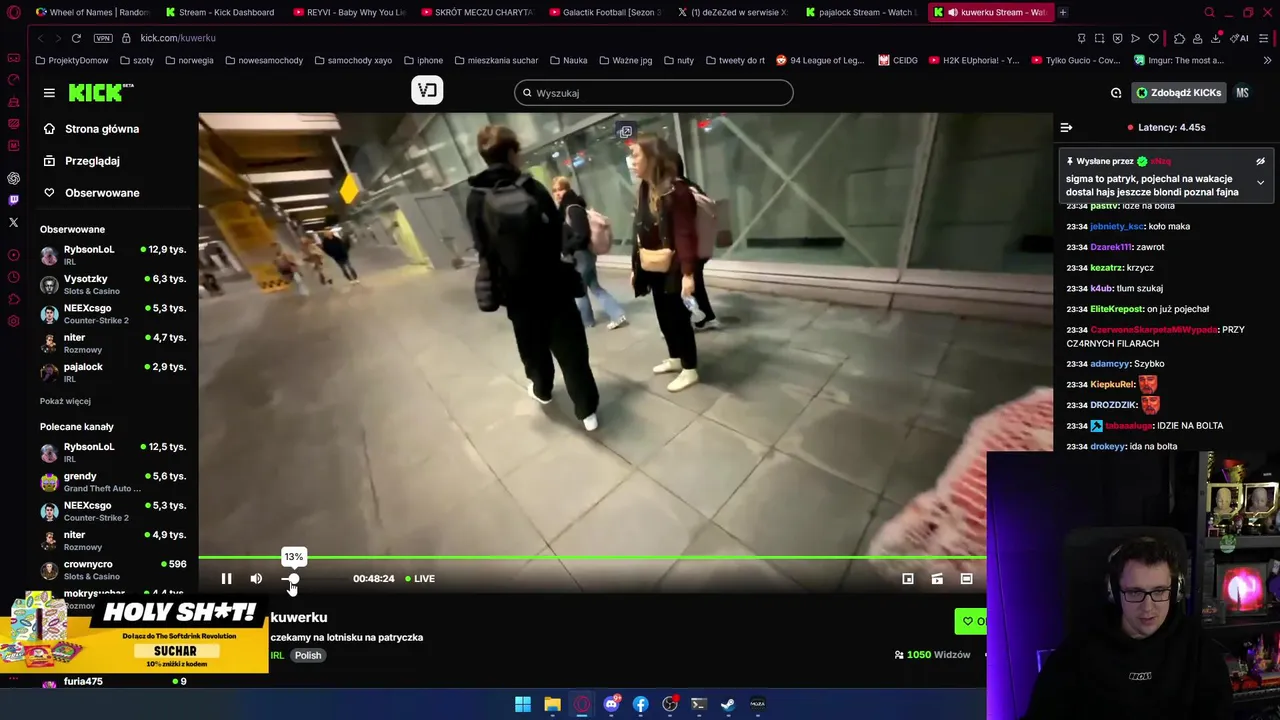This screenshot has width=1280, height=720.
Task: Mute the stream via speaker icon
Action: [256, 579]
